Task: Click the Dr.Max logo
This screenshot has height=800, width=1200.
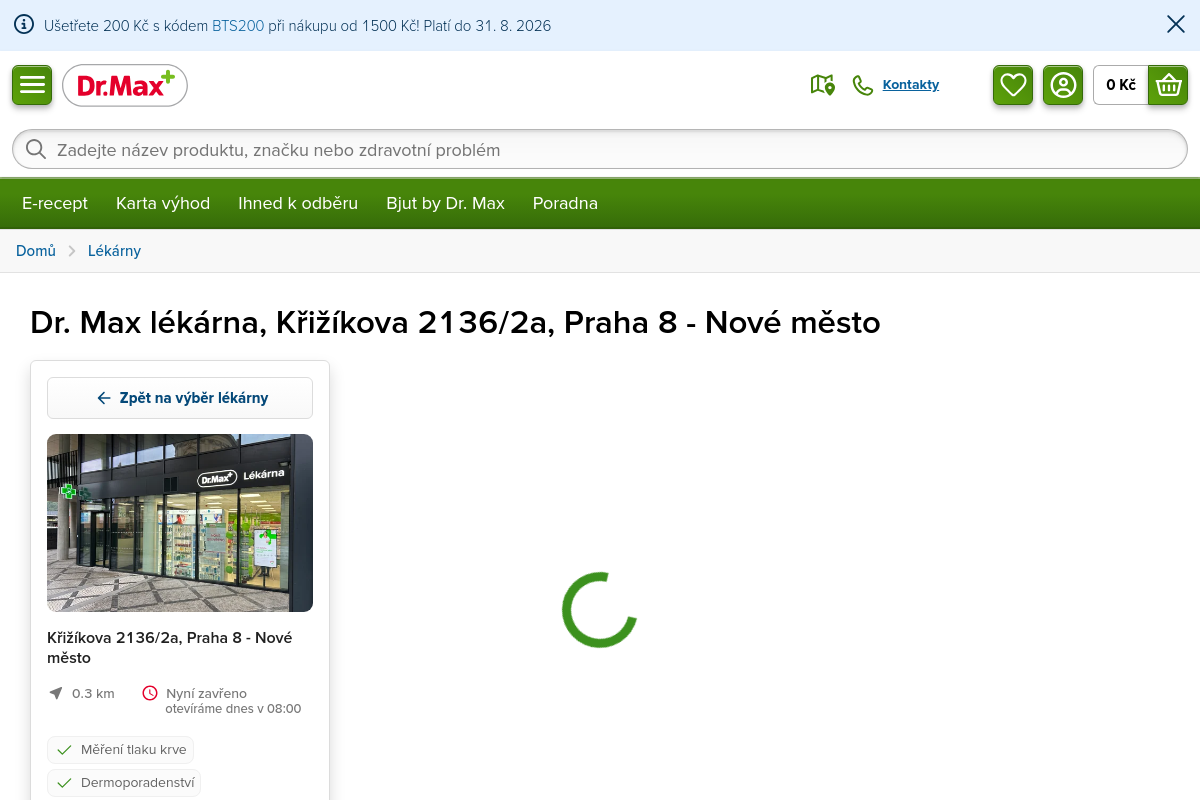Action: (x=125, y=85)
